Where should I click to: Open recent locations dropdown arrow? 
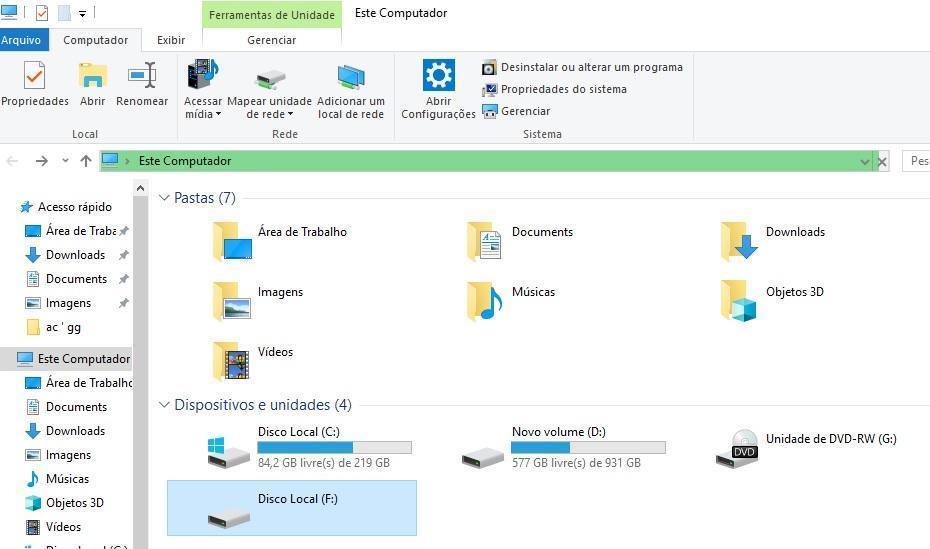(65, 161)
